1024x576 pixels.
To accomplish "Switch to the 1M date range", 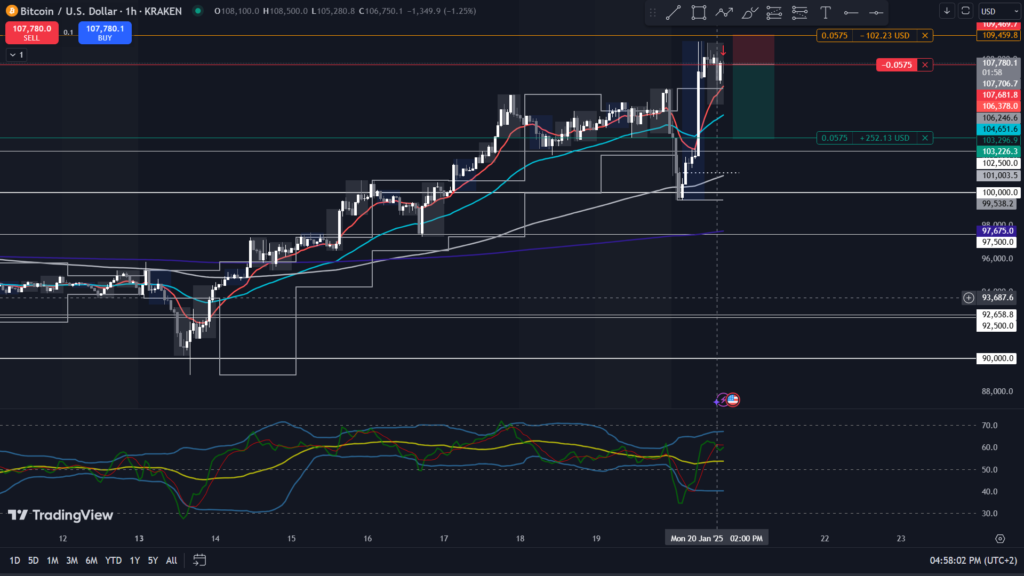I will [x=54, y=560].
